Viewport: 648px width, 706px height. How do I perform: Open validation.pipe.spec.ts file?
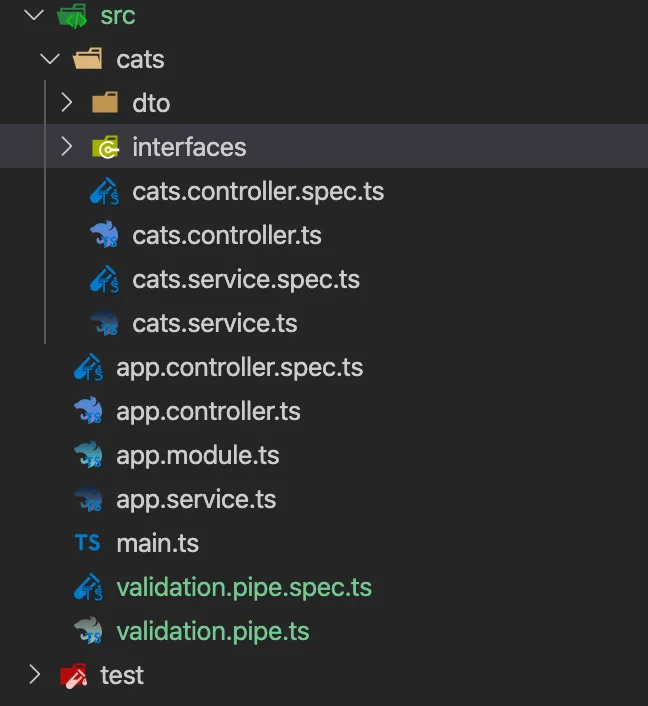[244, 587]
